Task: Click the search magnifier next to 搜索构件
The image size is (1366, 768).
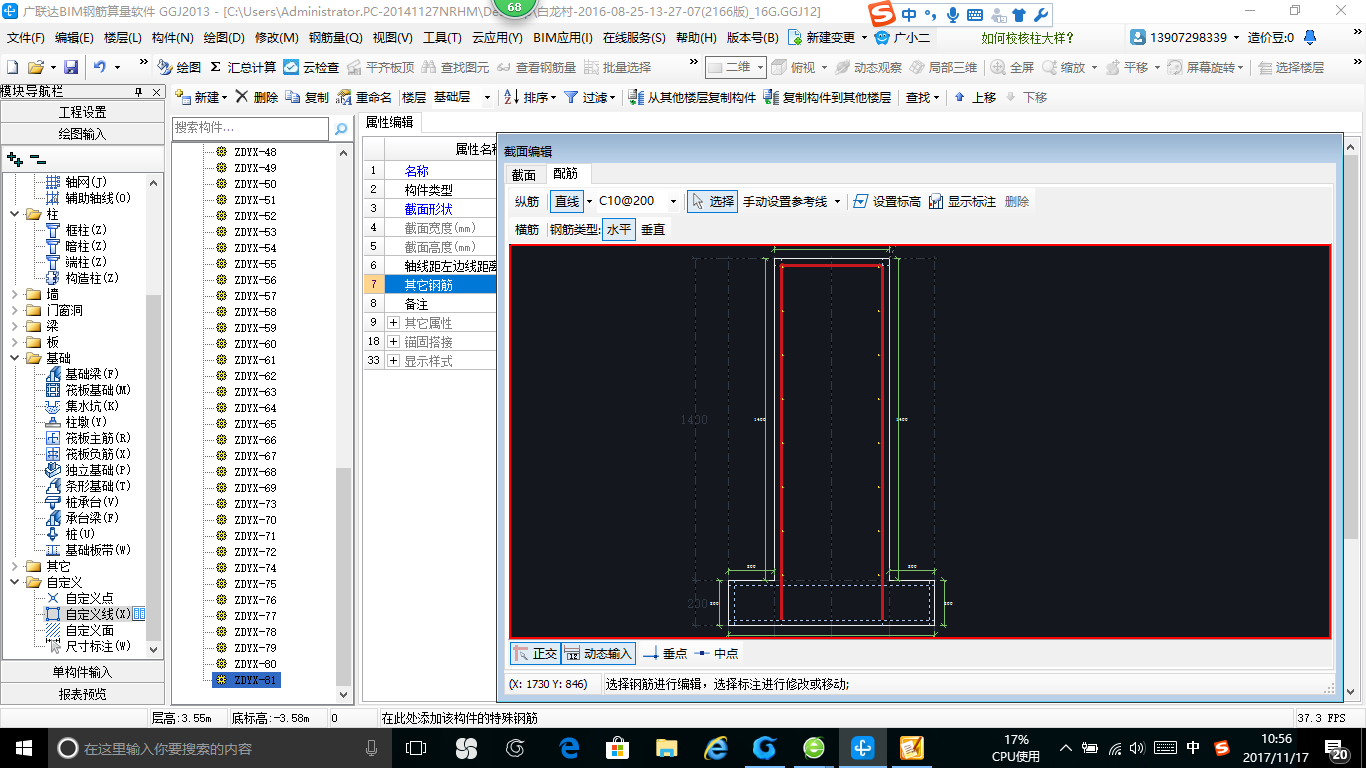Action: coord(340,128)
